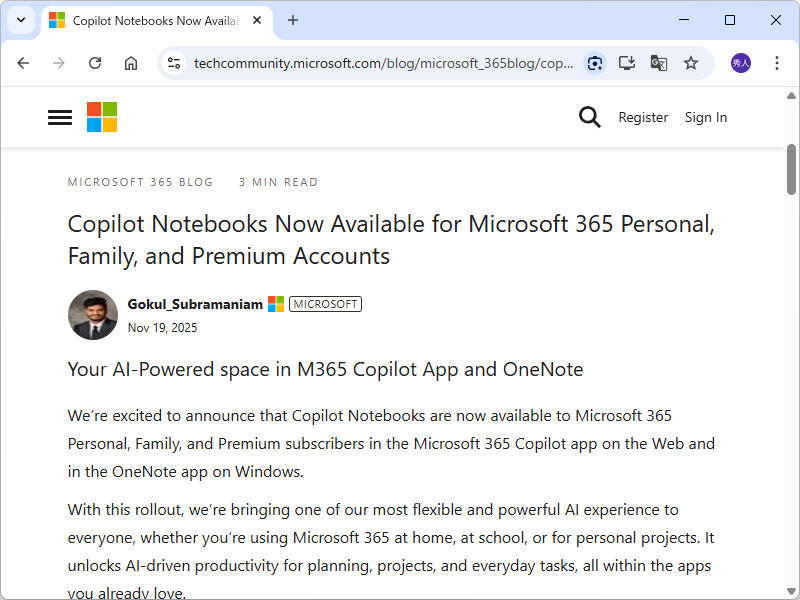Bookmark this page with the star icon
This screenshot has height=600, width=800.
point(691,63)
